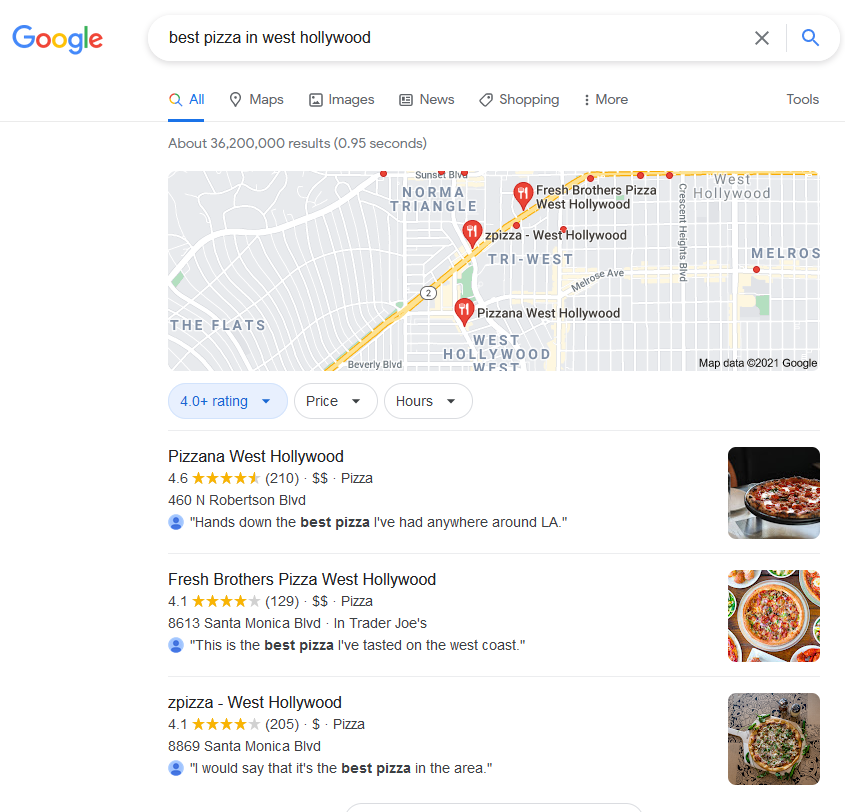The width and height of the screenshot is (845, 812).
Task: Click the Google logo
Action: pyautogui.click(x=58, y=39)
